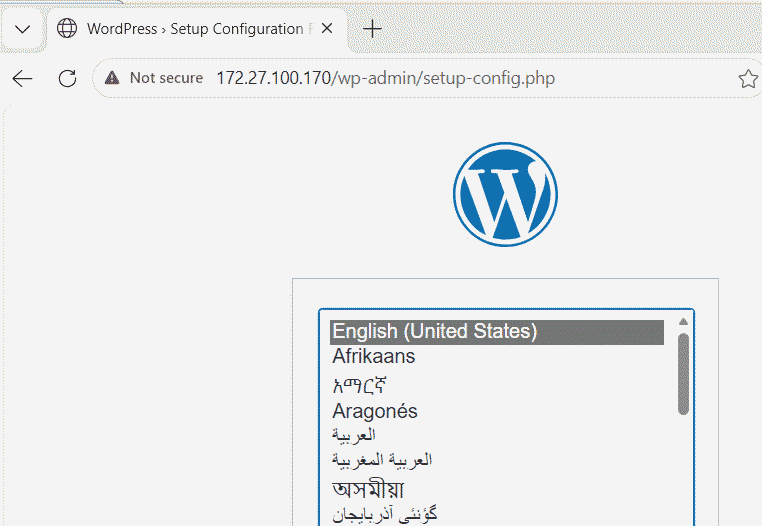Bookmark this page with star icon
Viewport: 762px width, 526px height.
pos(748,78)
